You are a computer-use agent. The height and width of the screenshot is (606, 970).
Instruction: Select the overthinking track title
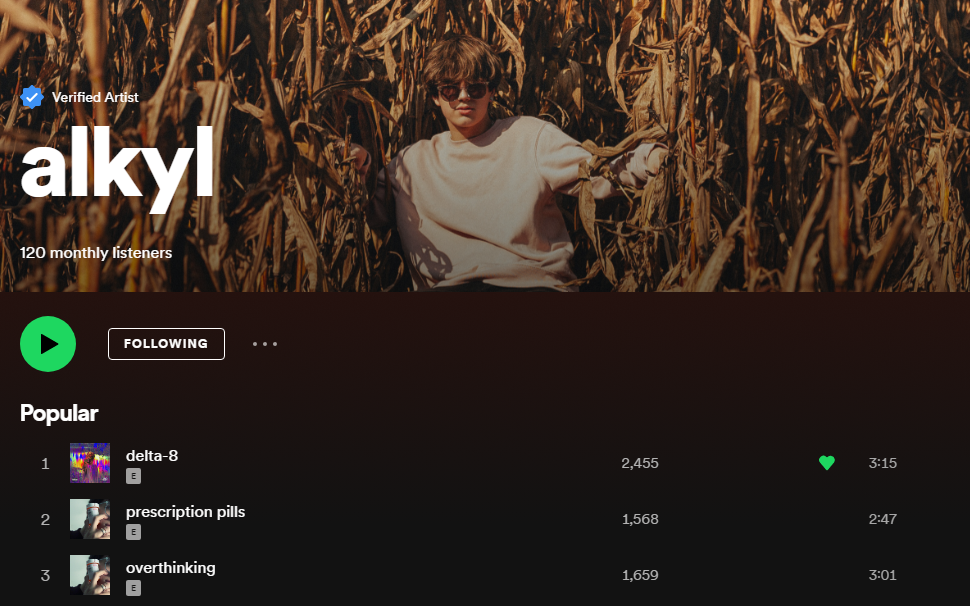coord(171,568)
